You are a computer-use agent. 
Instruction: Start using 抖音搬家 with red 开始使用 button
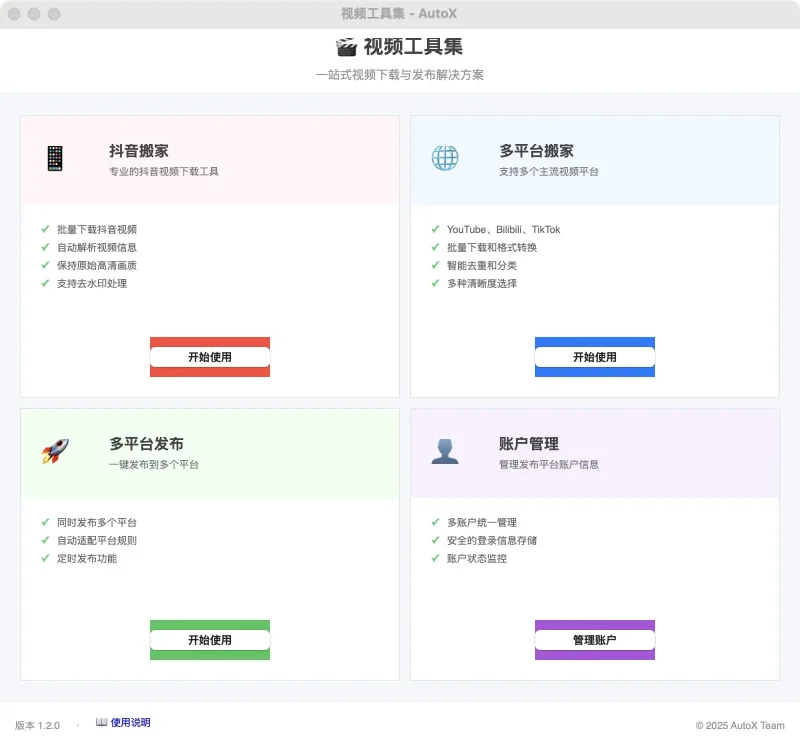210,357
